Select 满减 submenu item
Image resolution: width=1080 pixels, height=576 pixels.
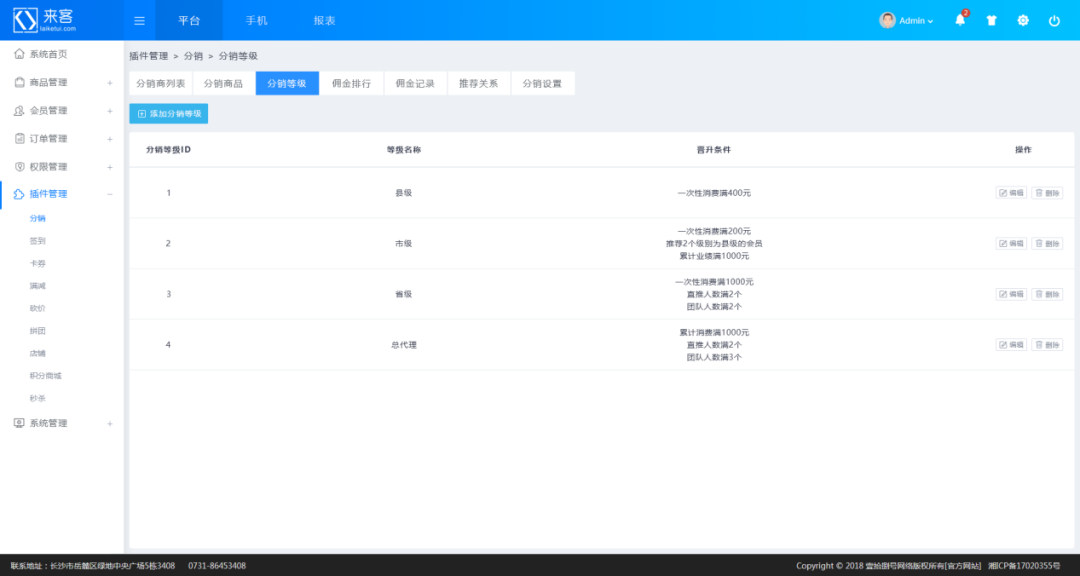pos(37,286)
